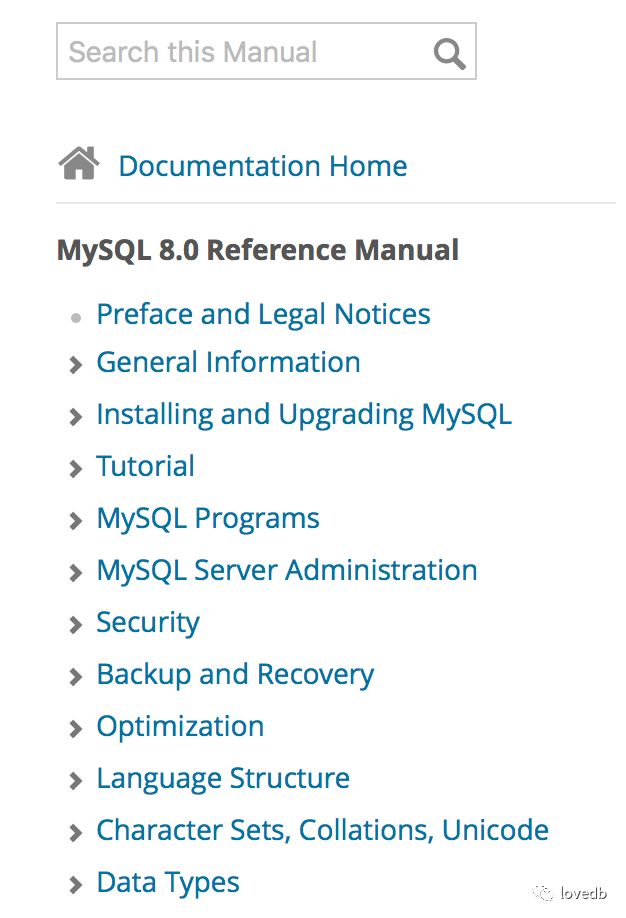Expand the Tutorial section arrow
This screenshot has height=918, width=626.
coord(76,469)
